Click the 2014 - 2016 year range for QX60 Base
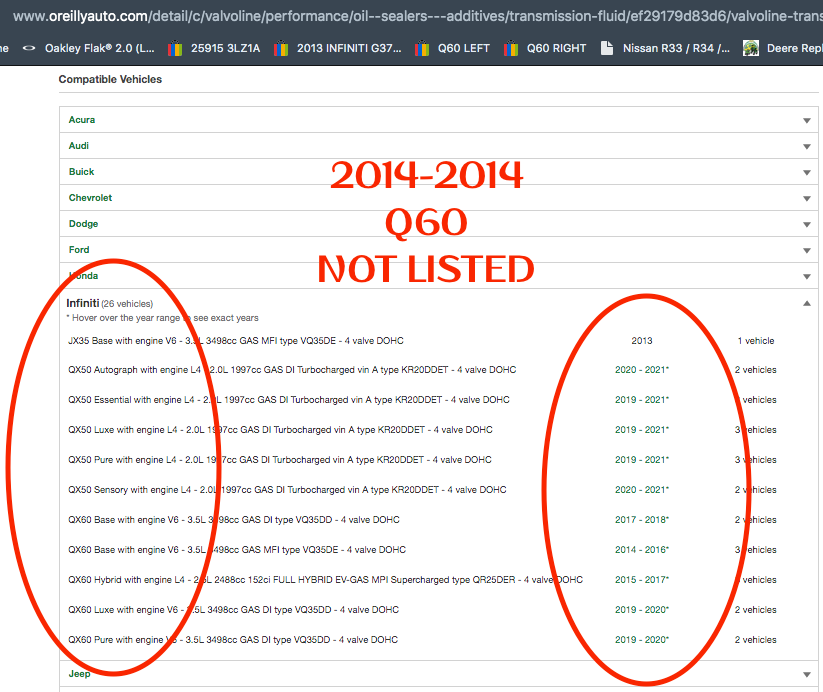Screen dimensions: 823x692 point(641,550)
